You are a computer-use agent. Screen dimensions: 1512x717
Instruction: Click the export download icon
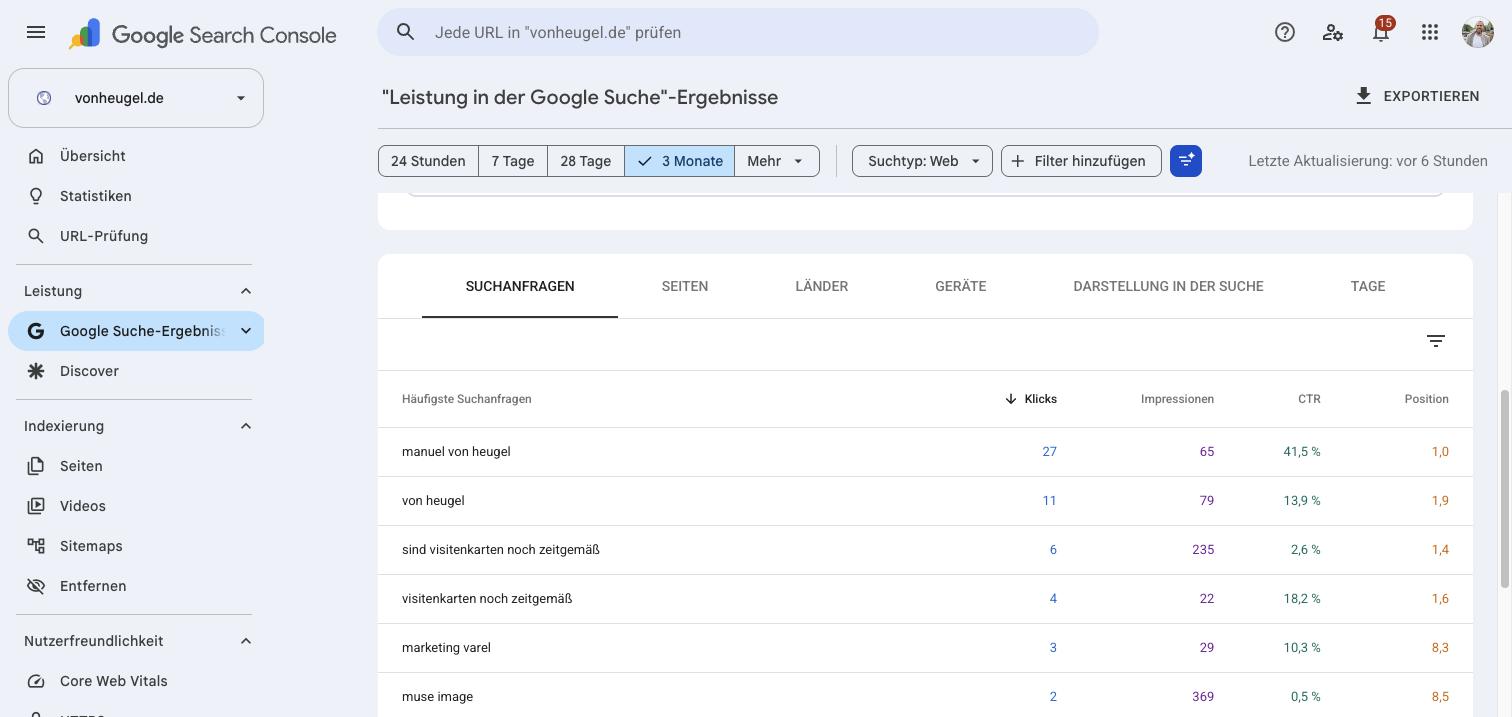tap(1363, 96)
